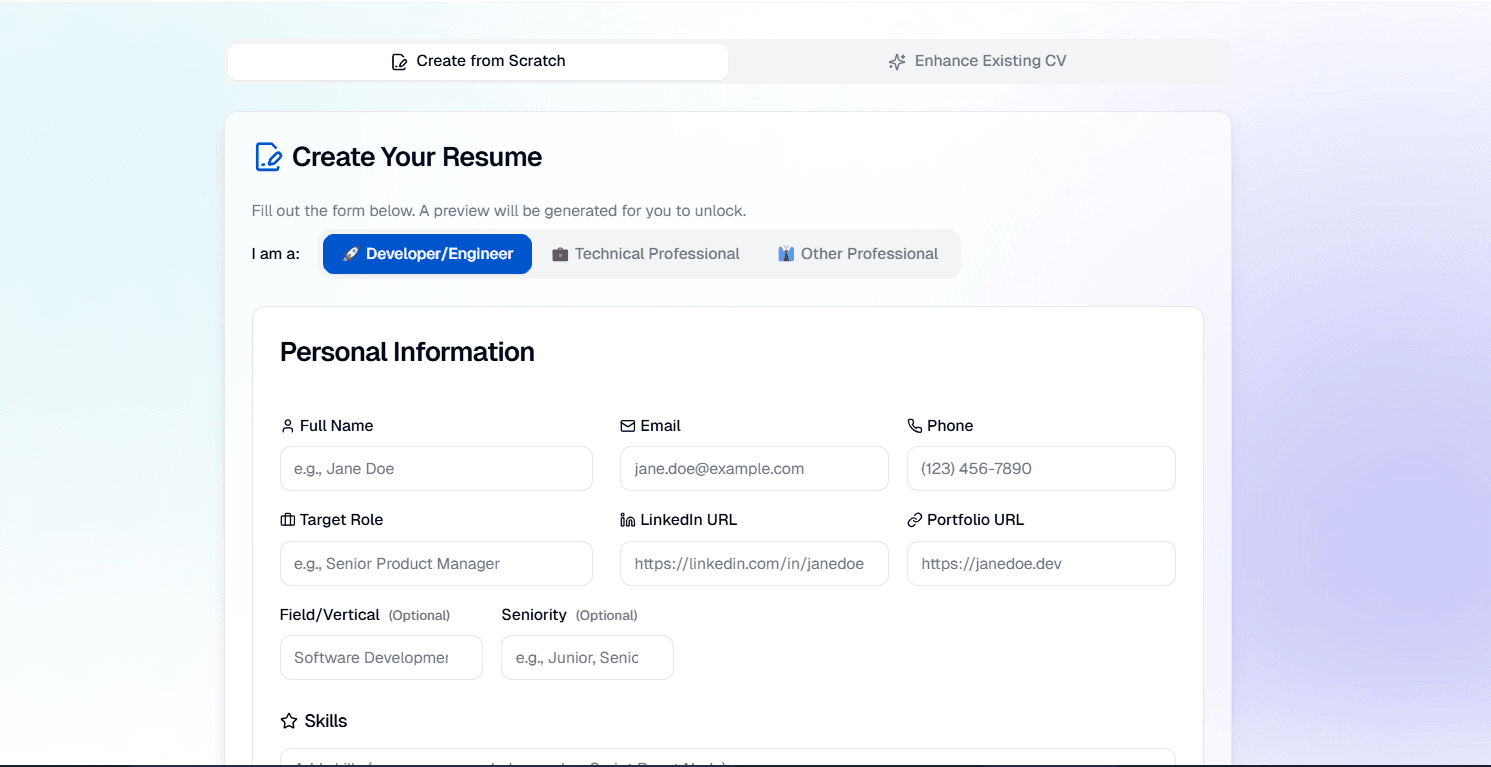The height and width of the screenshot is (767, 1491).
Task: Click the Field/Vertical input box
Action: pos(381,657)
